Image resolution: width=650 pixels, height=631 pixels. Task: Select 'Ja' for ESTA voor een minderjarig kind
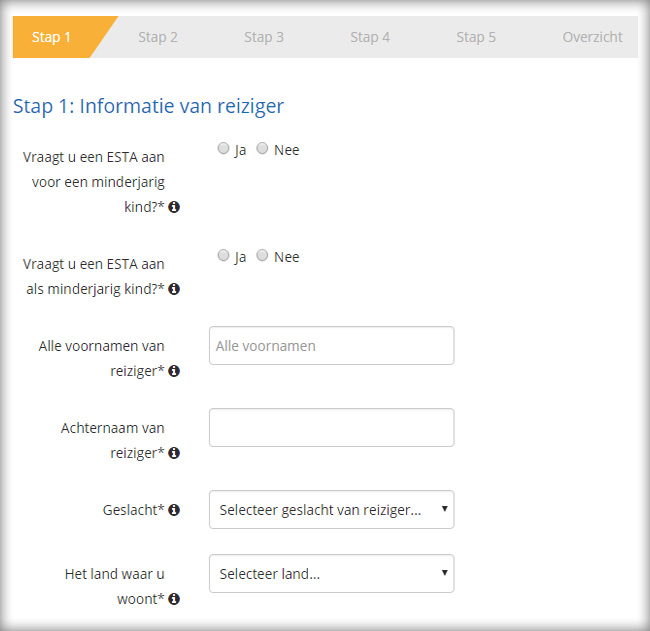tap(223, 149)
